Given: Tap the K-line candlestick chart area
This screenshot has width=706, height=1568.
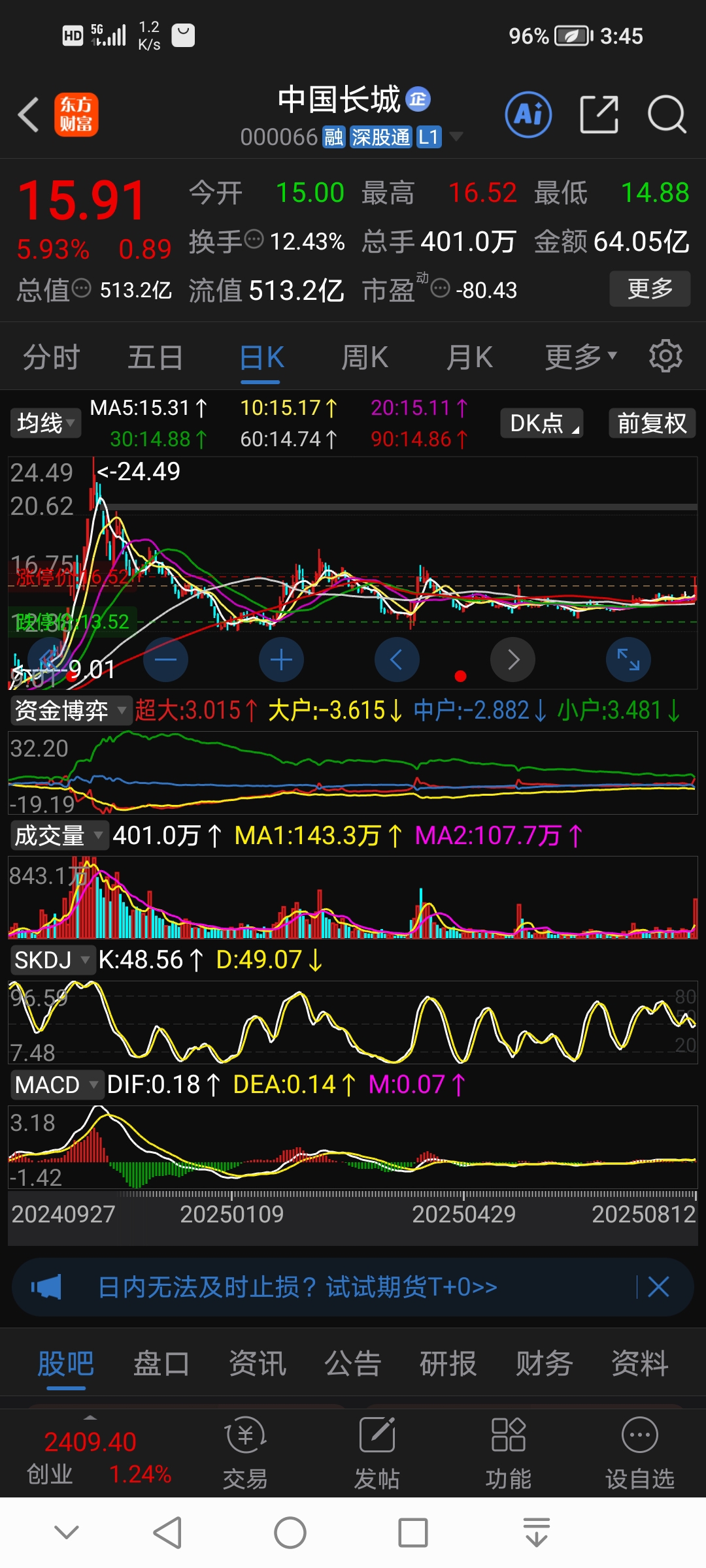Looking at the screenshot, I should [353, 573].
